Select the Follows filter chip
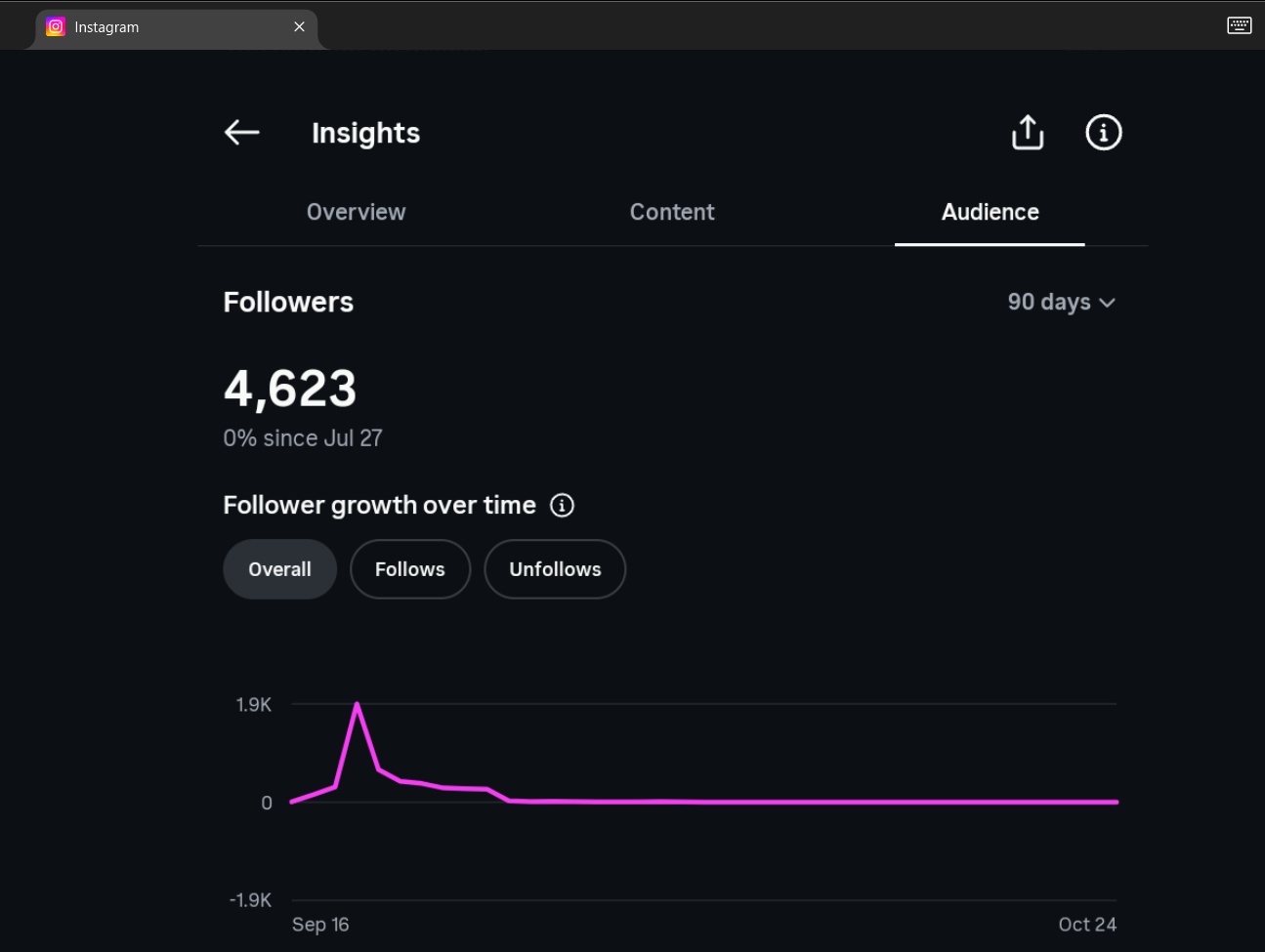The width and height of the screenshot is (1265, 952). 410,569
